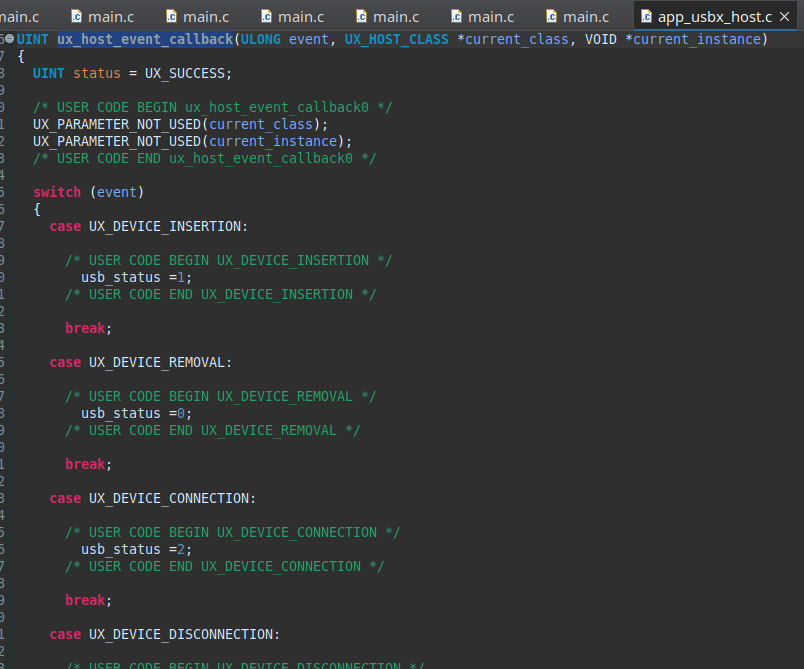This screenshot has width=804, height=669.
Task: Click comment USER CODE BEGIN ux_host_event_callback0
Action: coord(213,107)
